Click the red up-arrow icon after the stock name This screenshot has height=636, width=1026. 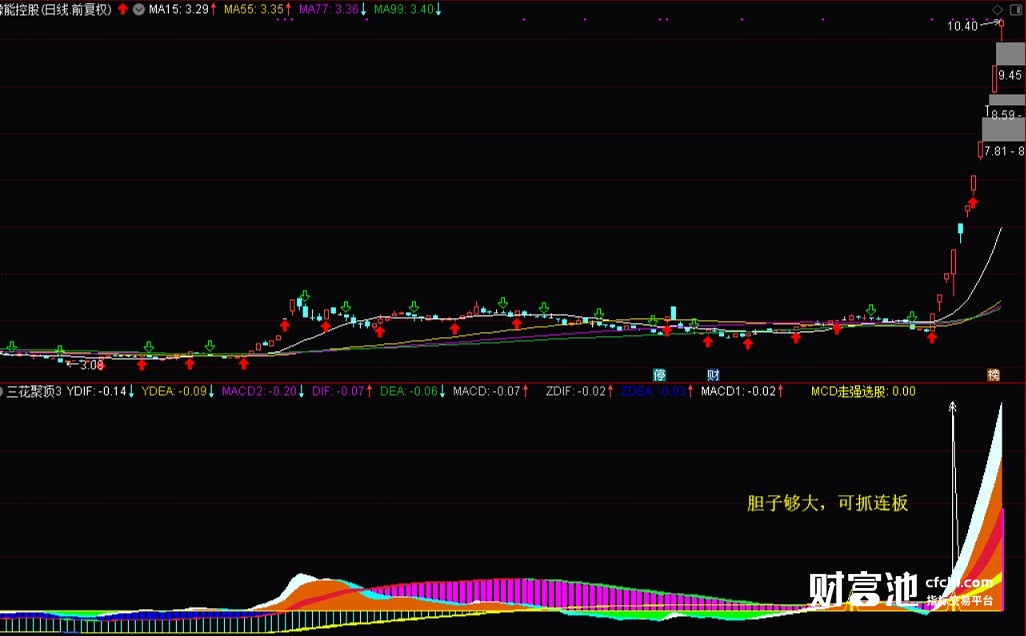tap(123, 9)
